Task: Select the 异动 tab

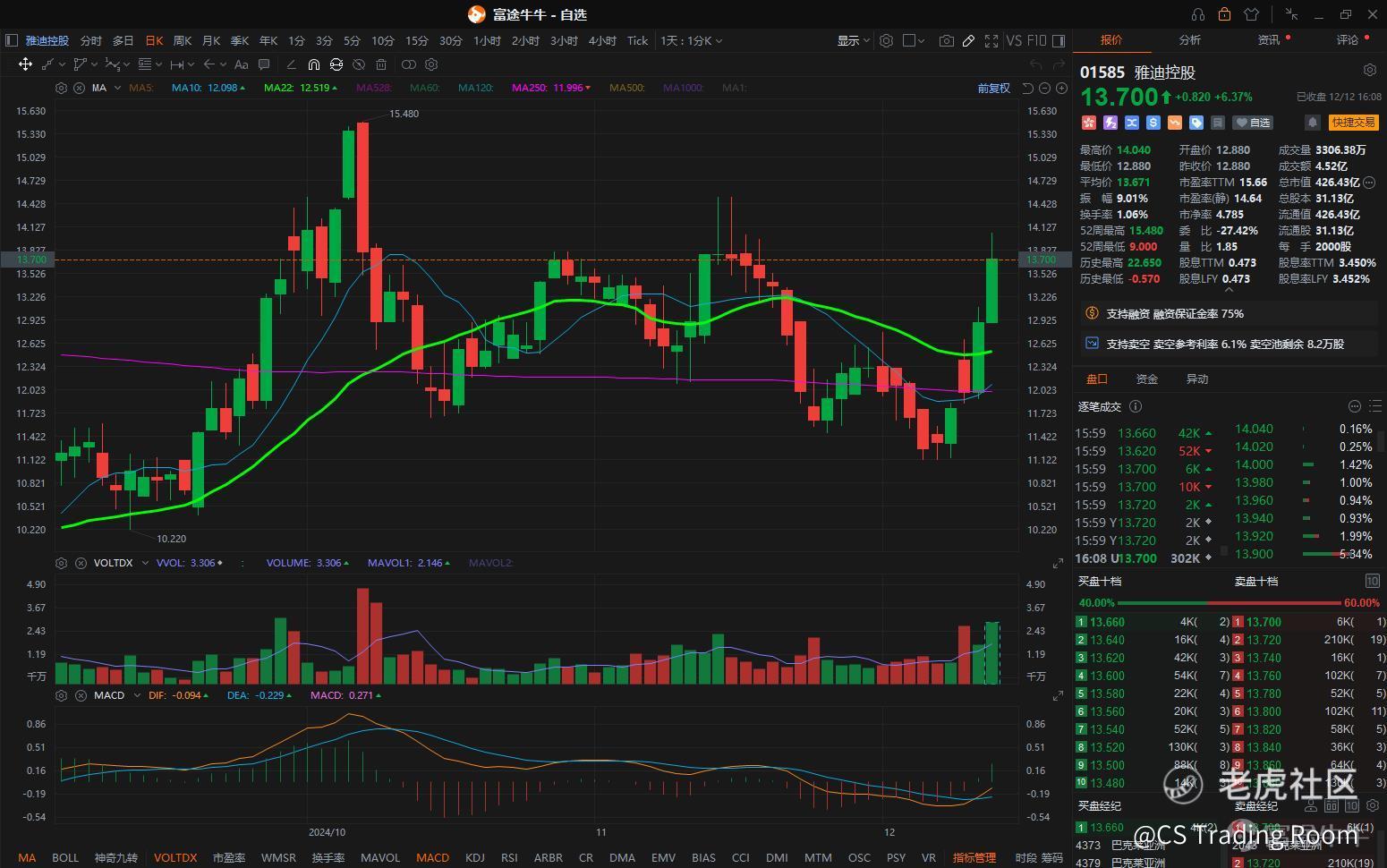Action: (1196, 379)
